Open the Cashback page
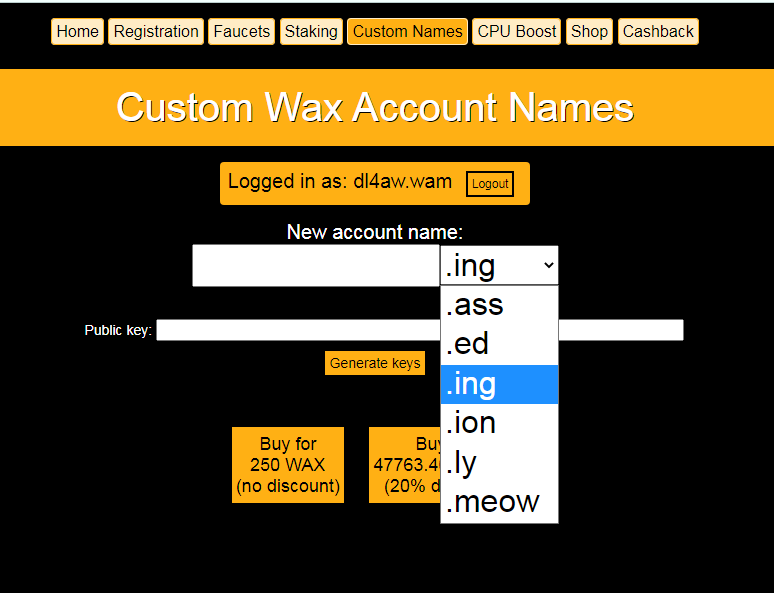The image size is (774, 593). click(658, 32)
